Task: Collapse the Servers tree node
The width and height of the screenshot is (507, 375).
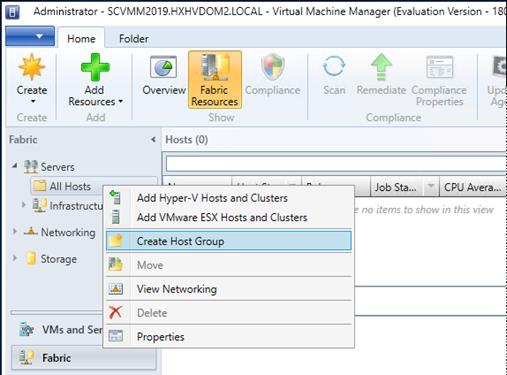Action: click(15, 166)
